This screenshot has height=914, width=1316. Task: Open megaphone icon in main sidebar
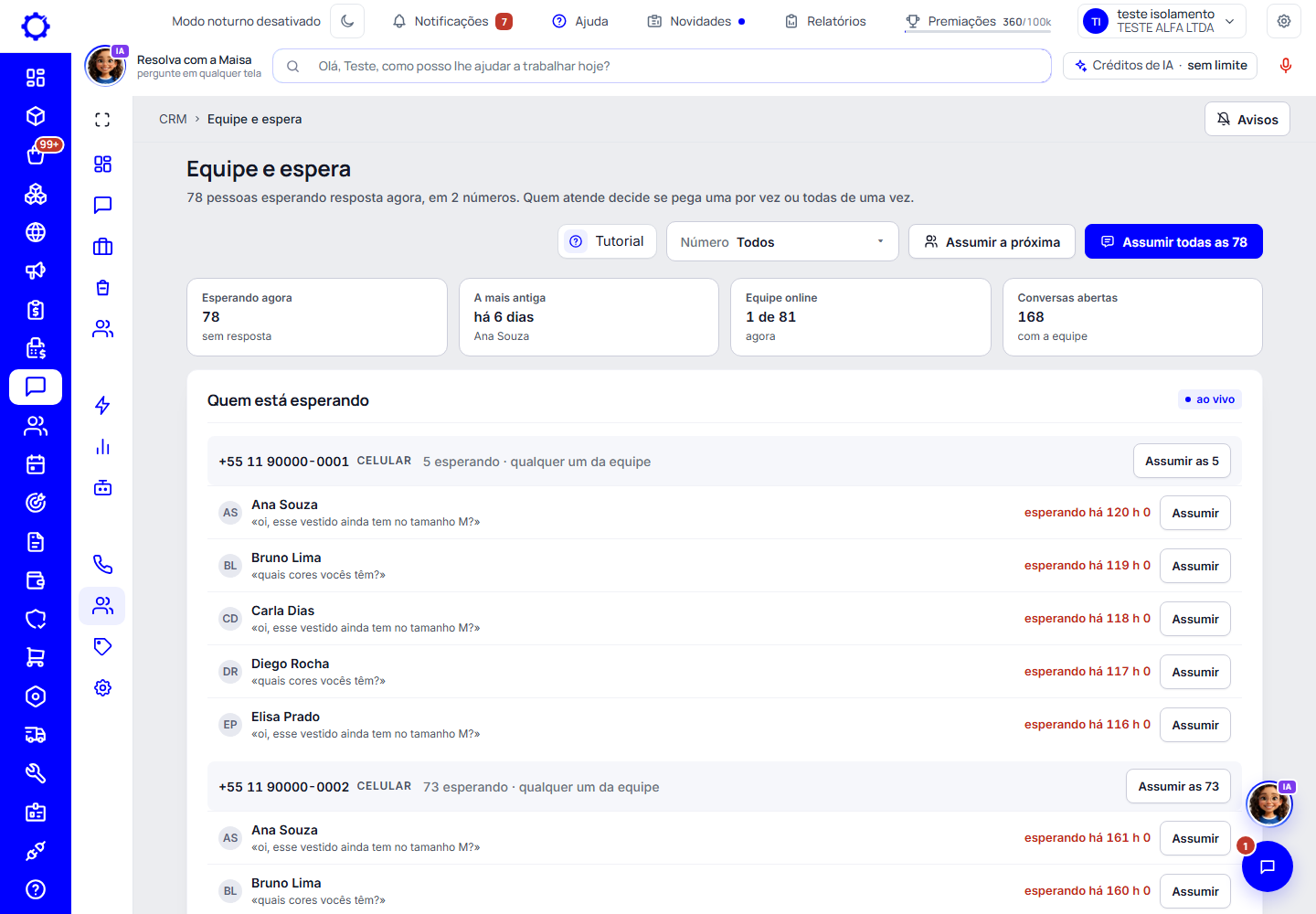pyautogui.click(x=36, y=271)
